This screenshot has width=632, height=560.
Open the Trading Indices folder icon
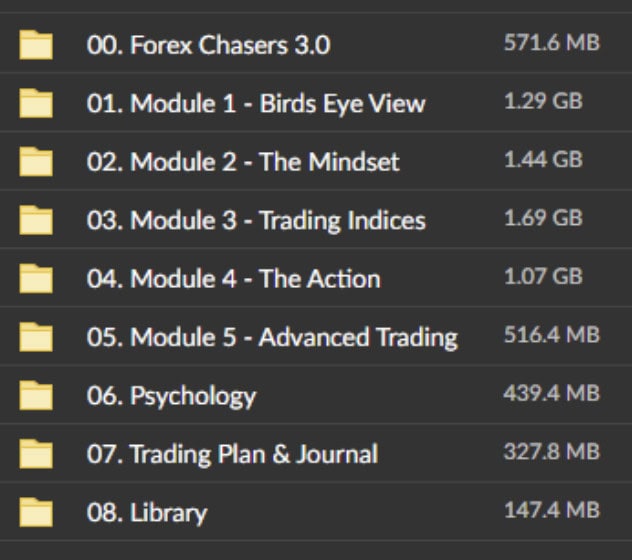(36, 220)
